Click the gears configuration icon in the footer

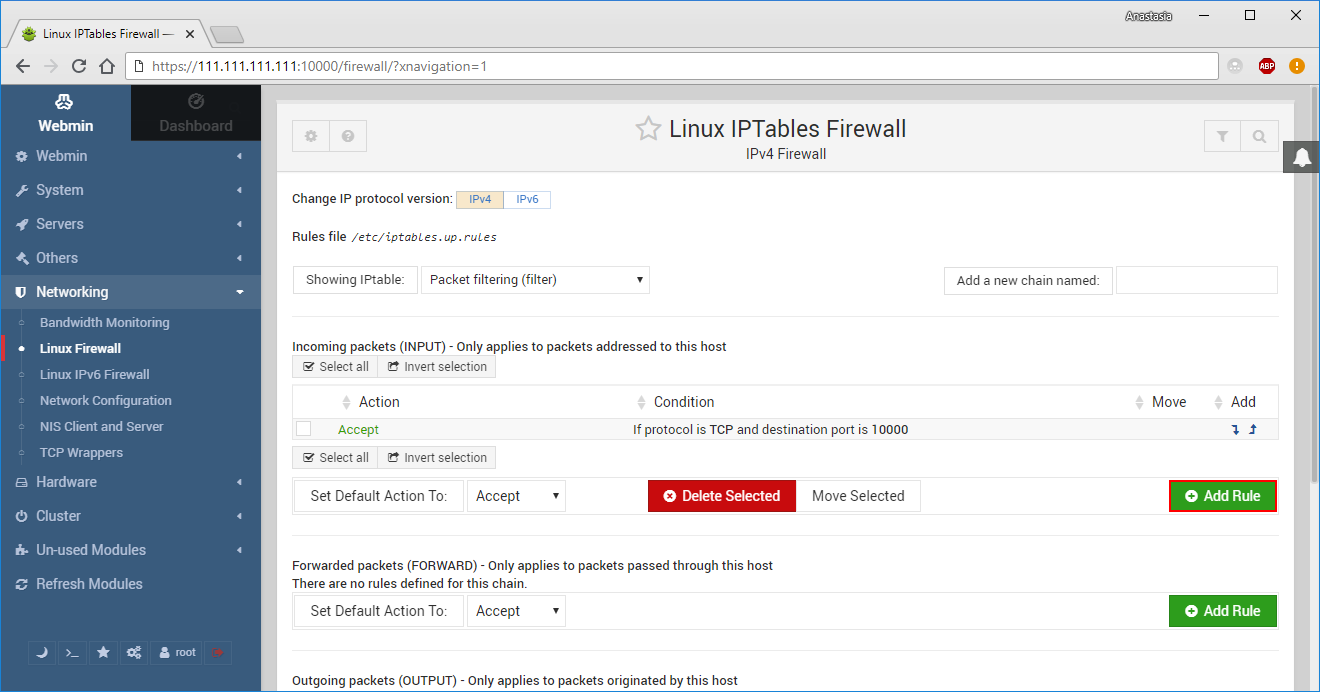pyautogui.click(x=134, y=652)
